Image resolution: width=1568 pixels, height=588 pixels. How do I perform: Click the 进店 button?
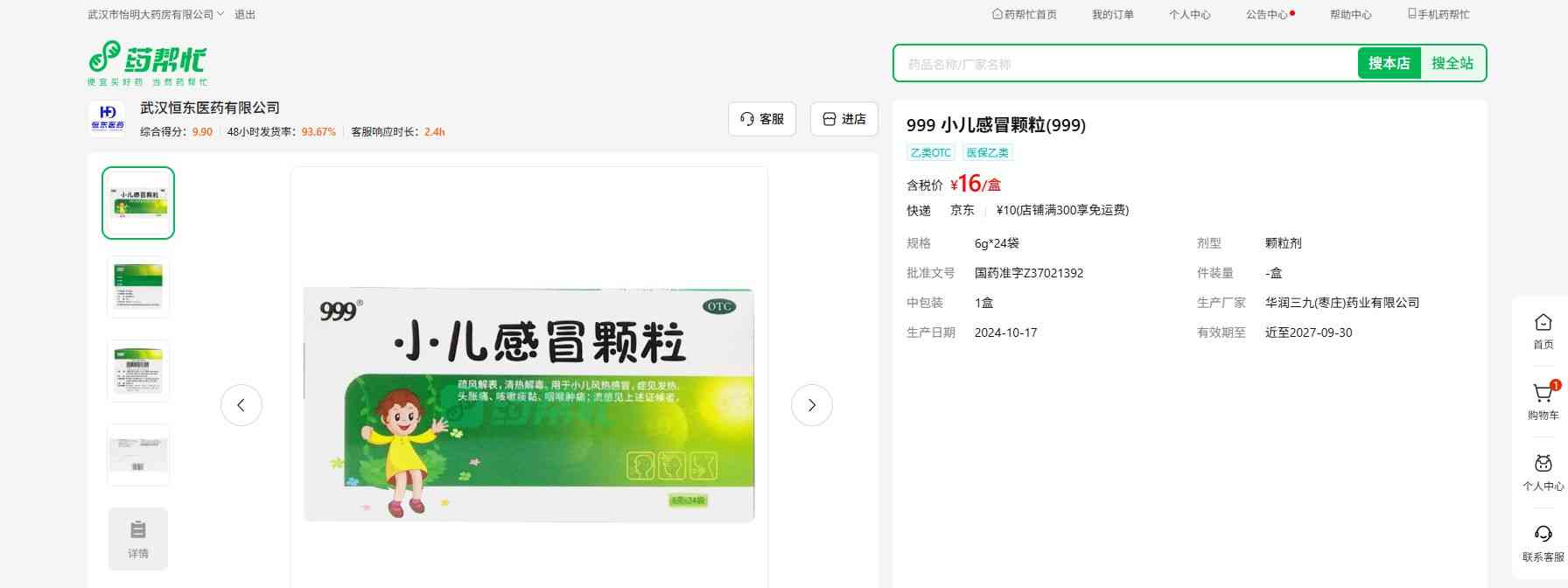coord(844,119)
